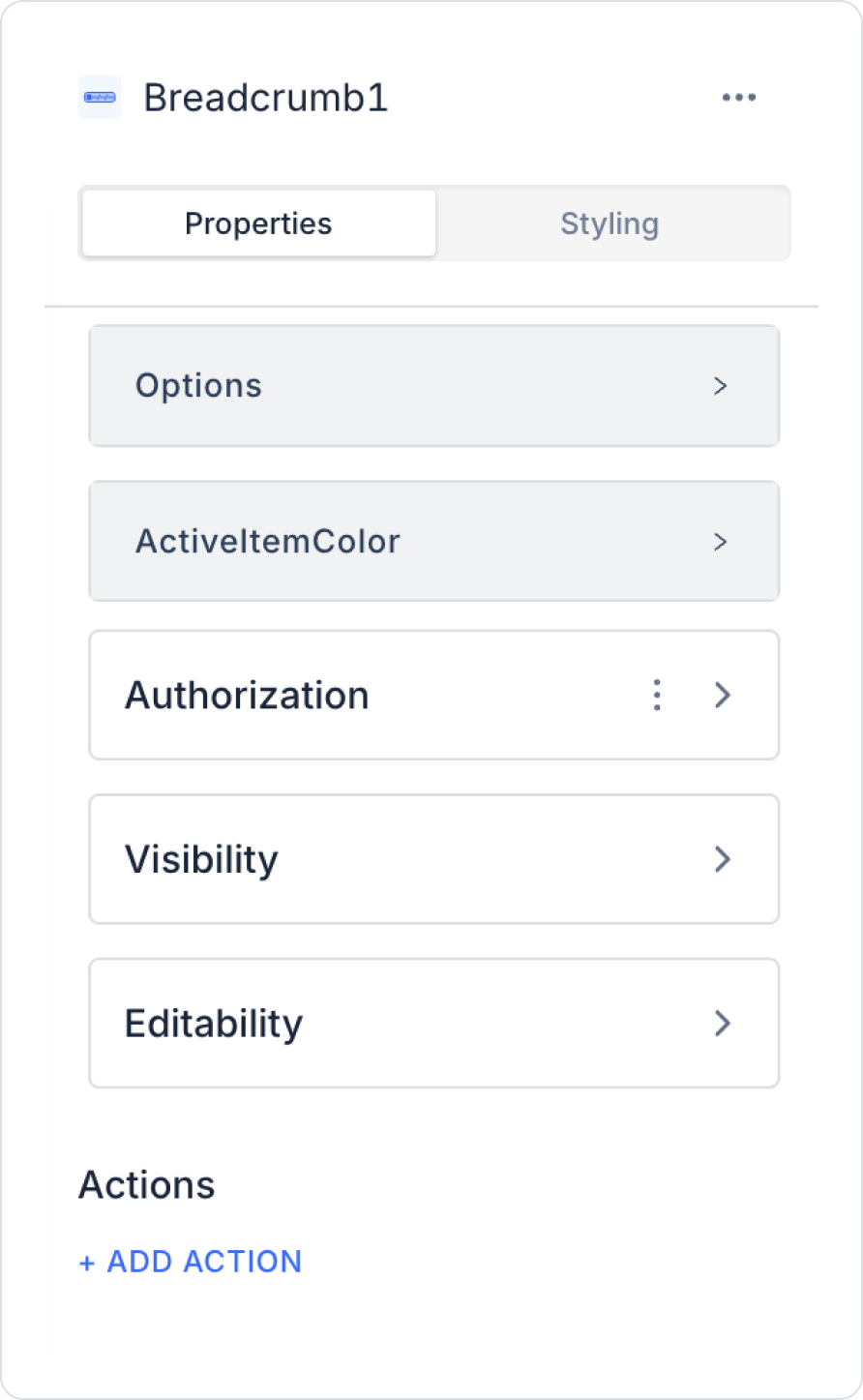Image resolution: width=863 pixels, height=1400 pixels.
Task: Click the Actions section heading
Action: point(147,1185)
